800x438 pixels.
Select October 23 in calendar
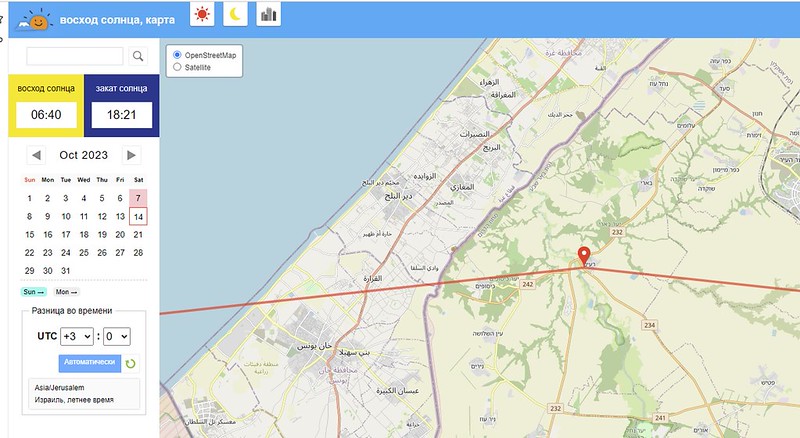pyautogui.click(x=48, y=253)
